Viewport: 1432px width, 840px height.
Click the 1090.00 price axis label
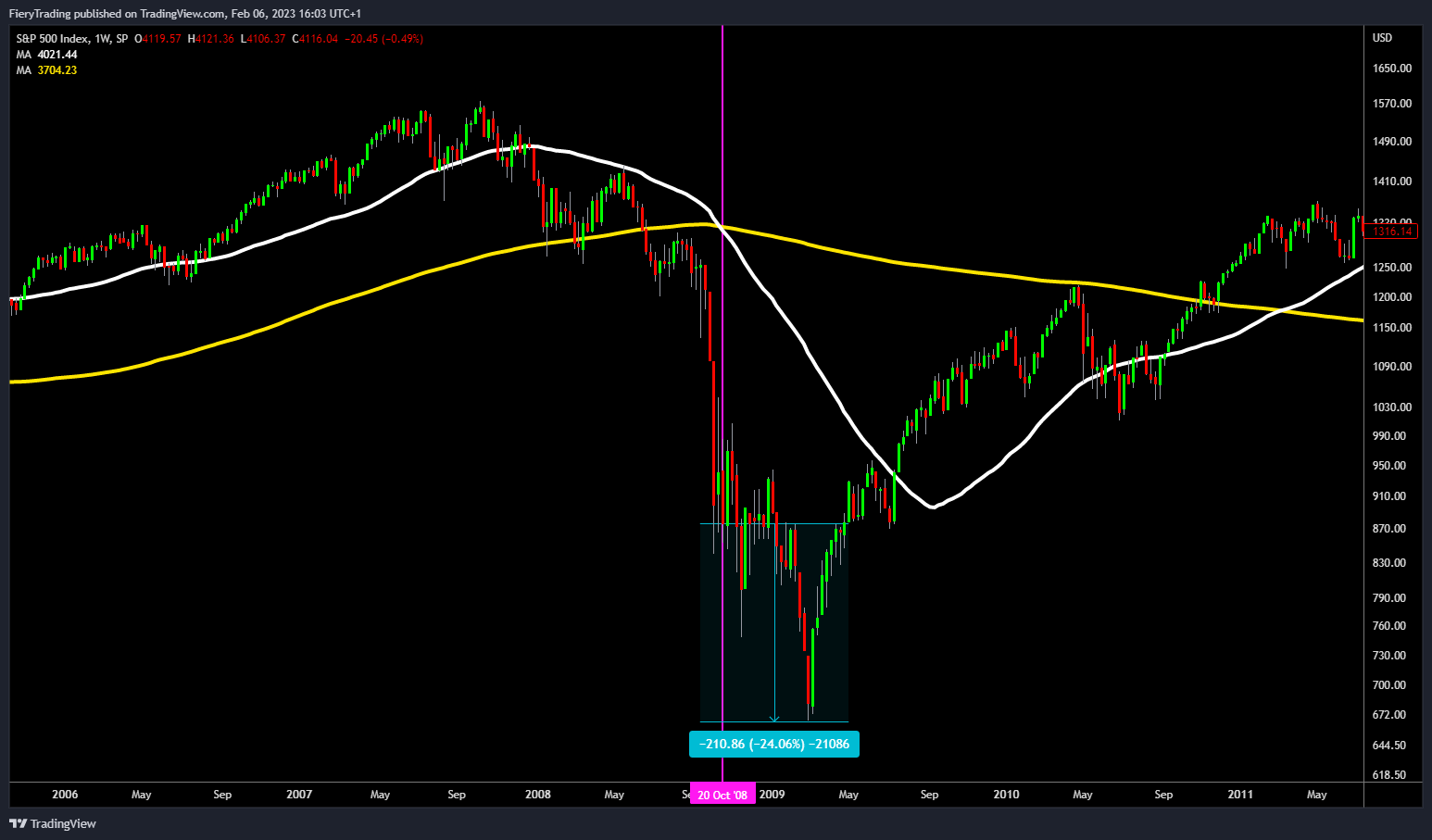[x=1392, y=367]
